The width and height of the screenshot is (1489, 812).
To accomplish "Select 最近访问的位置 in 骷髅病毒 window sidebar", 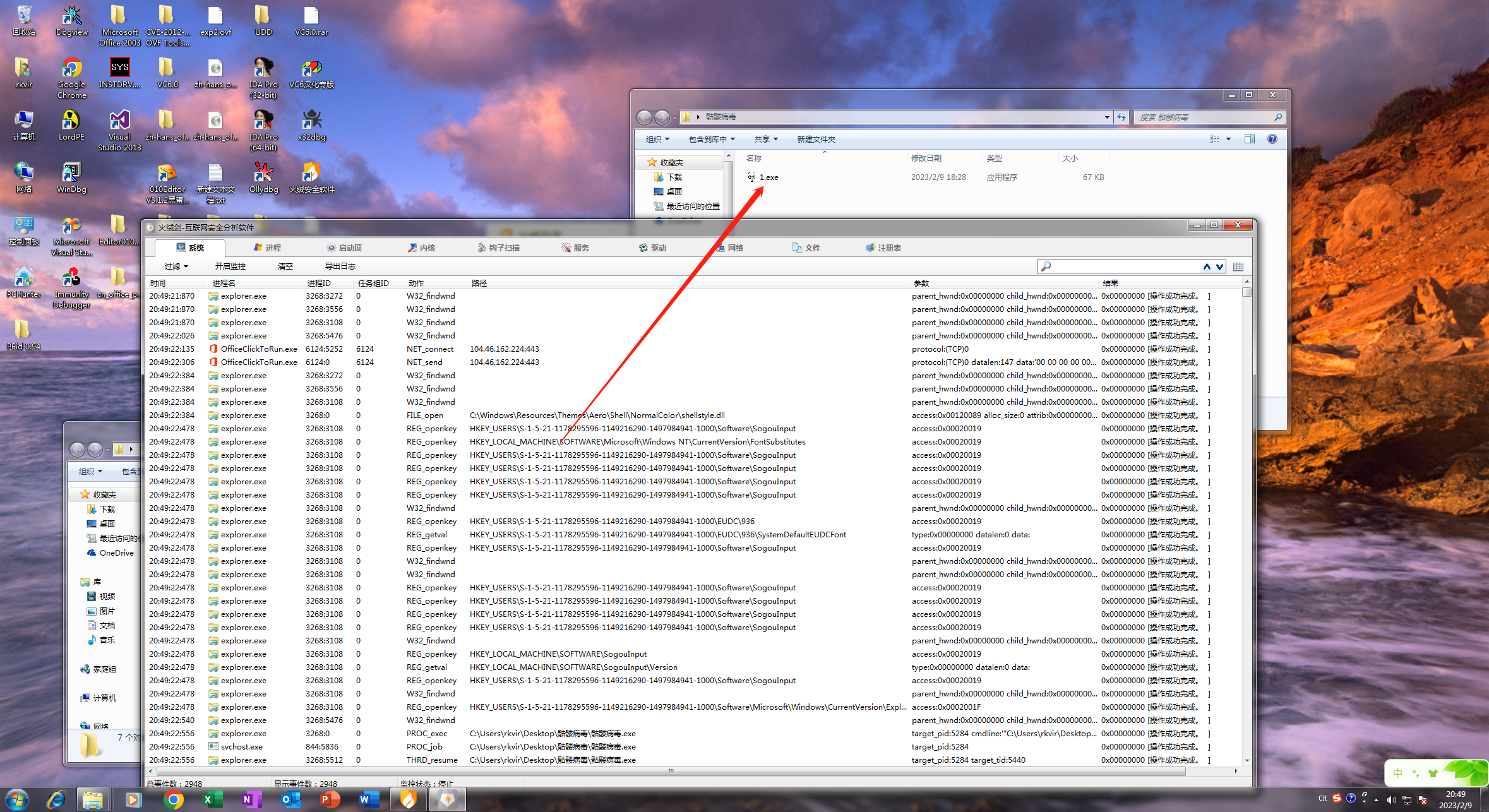I will [687, 206].
